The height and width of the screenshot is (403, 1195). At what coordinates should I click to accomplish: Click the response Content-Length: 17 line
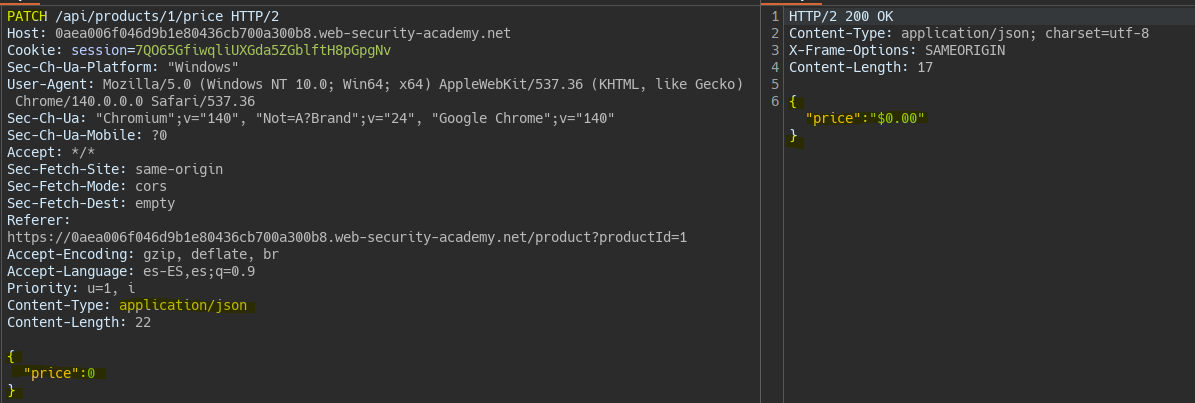coord(861,67)
